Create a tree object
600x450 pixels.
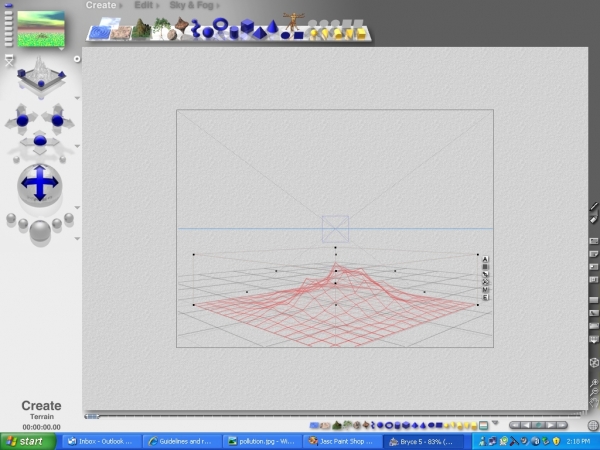click(161, 28)
